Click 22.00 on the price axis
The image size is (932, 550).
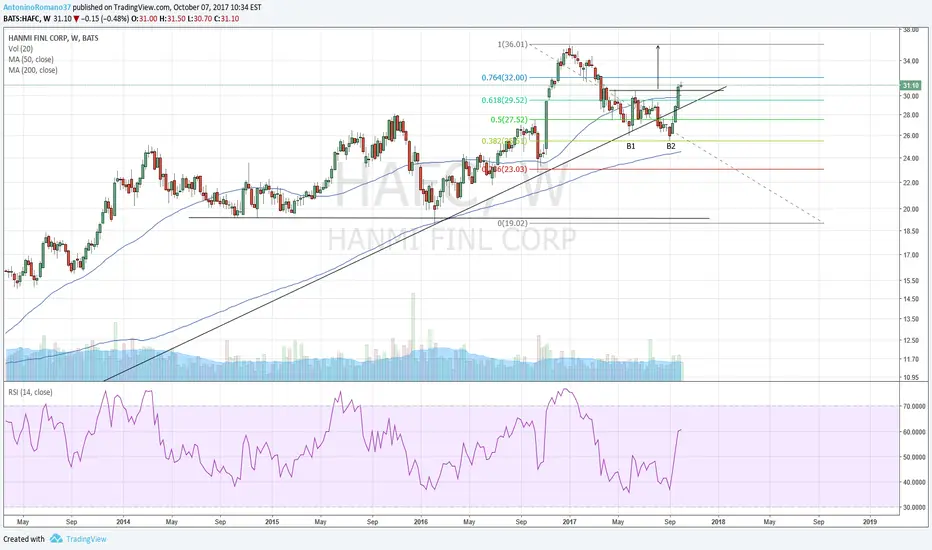(911, 183)
